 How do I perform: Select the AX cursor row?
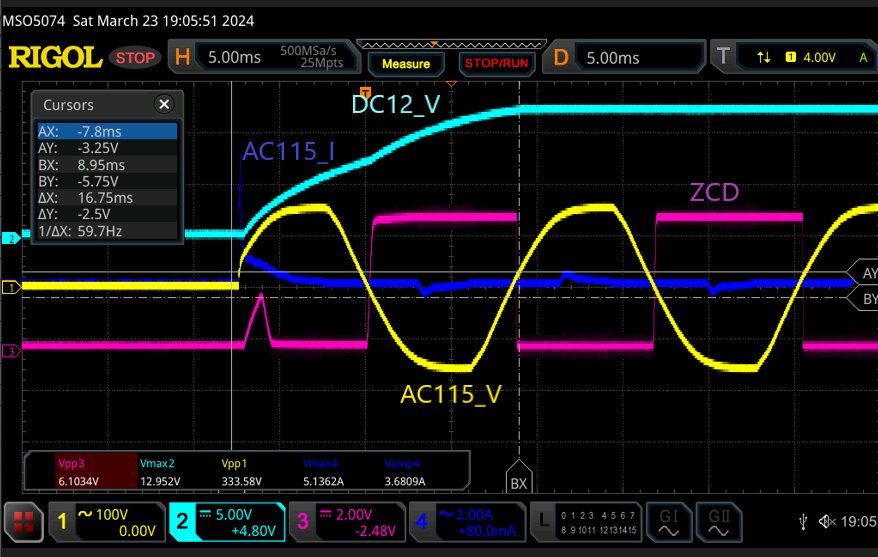[x=107, y=131]
